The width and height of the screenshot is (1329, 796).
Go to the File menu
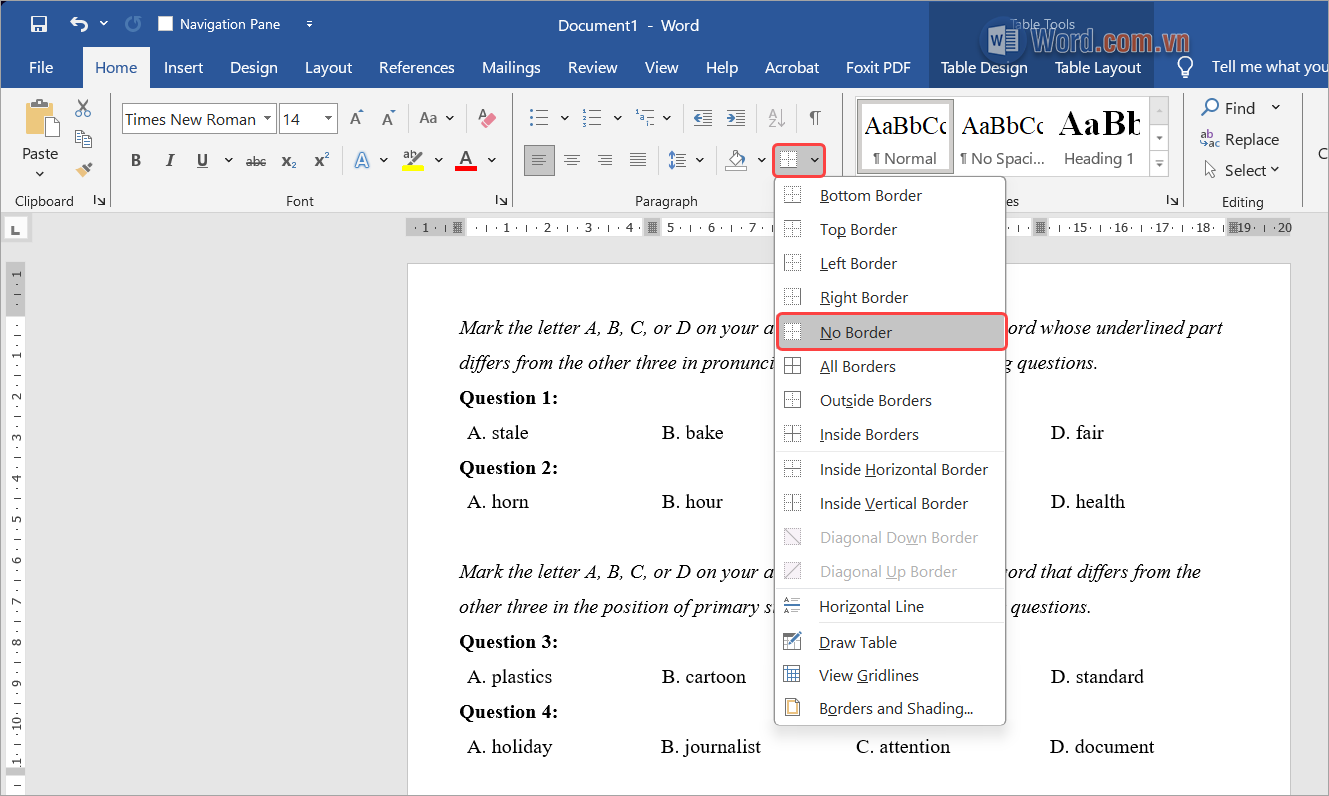point(41,68)
